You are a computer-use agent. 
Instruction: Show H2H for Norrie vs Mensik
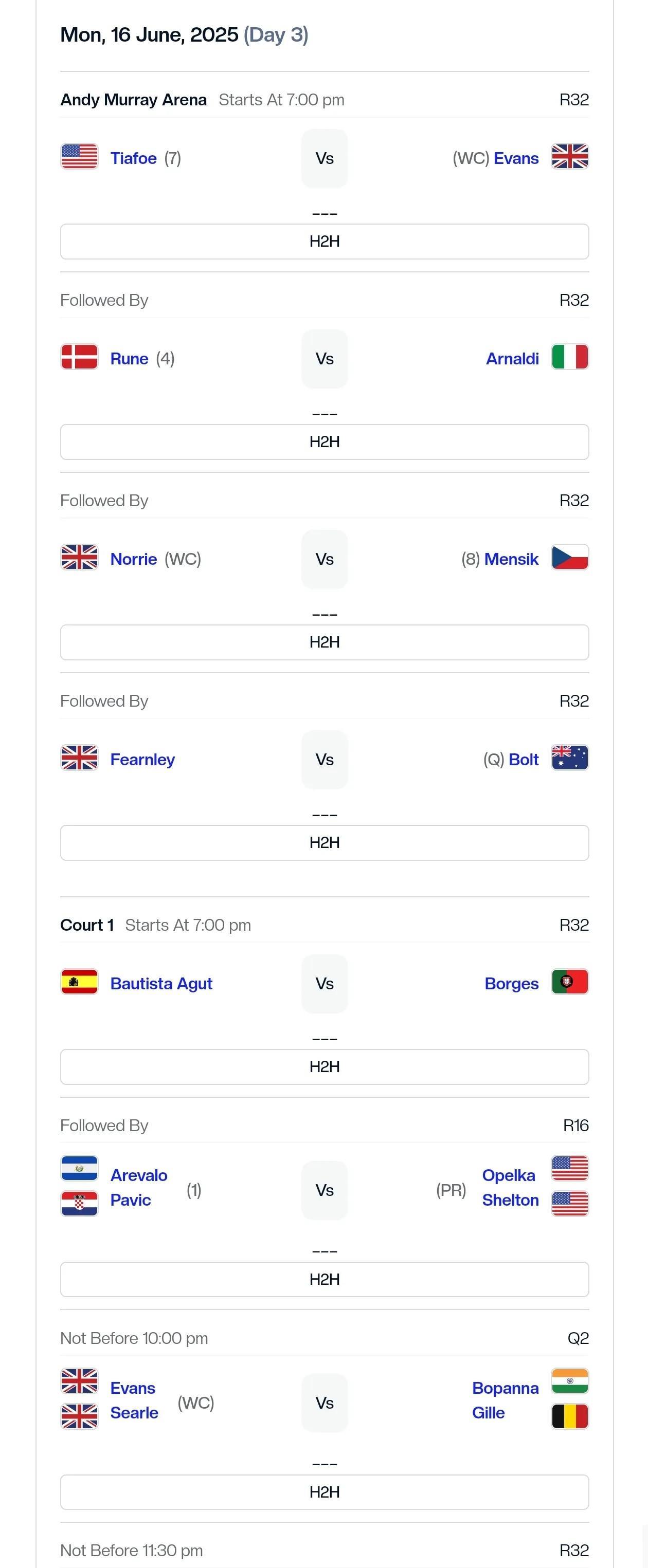325,642
